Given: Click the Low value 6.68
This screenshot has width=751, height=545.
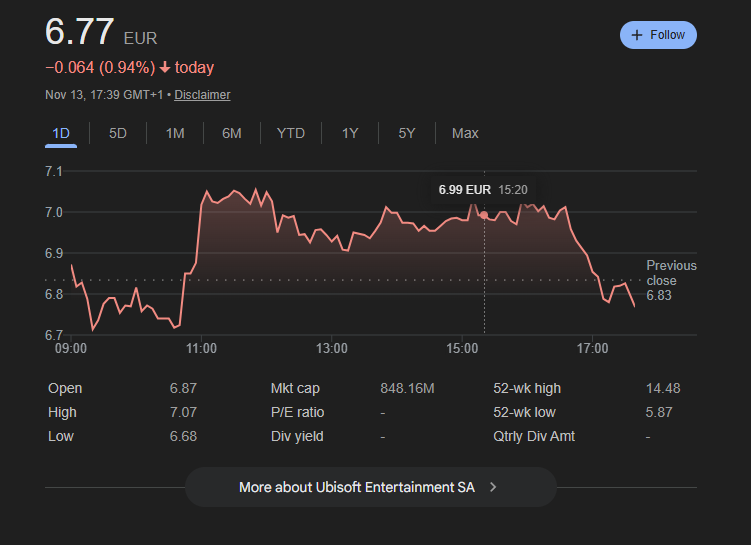Looking at the screenshot, I should (183, 436).
